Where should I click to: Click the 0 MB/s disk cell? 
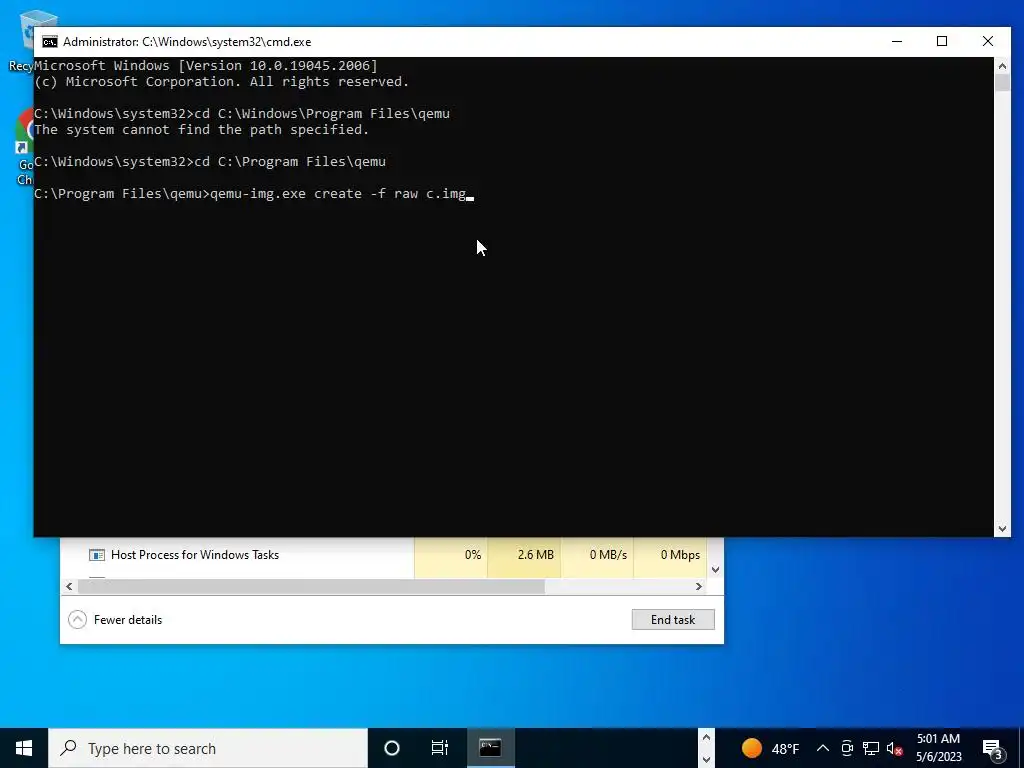pos(597,555)
